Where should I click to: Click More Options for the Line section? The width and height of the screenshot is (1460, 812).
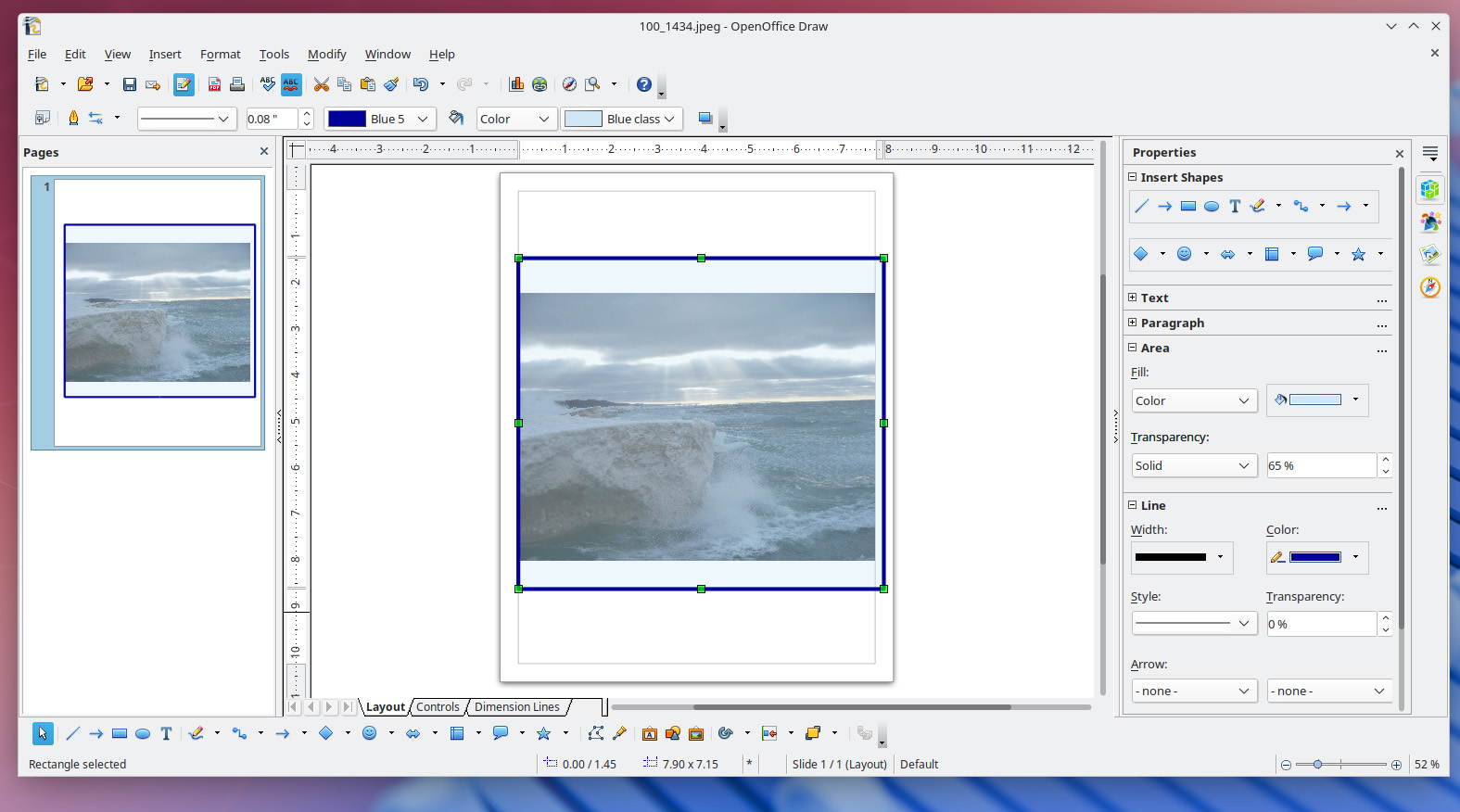click(x=1381, y=507)
